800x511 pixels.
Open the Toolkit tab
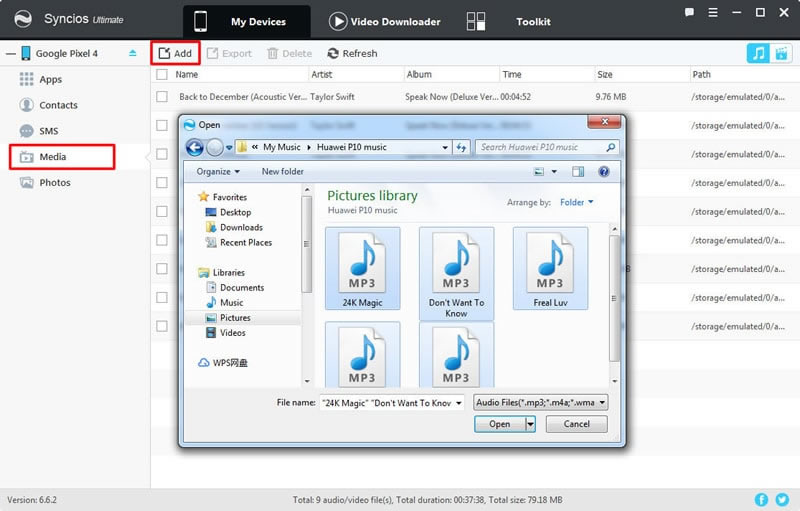click(x=509, y=21)
